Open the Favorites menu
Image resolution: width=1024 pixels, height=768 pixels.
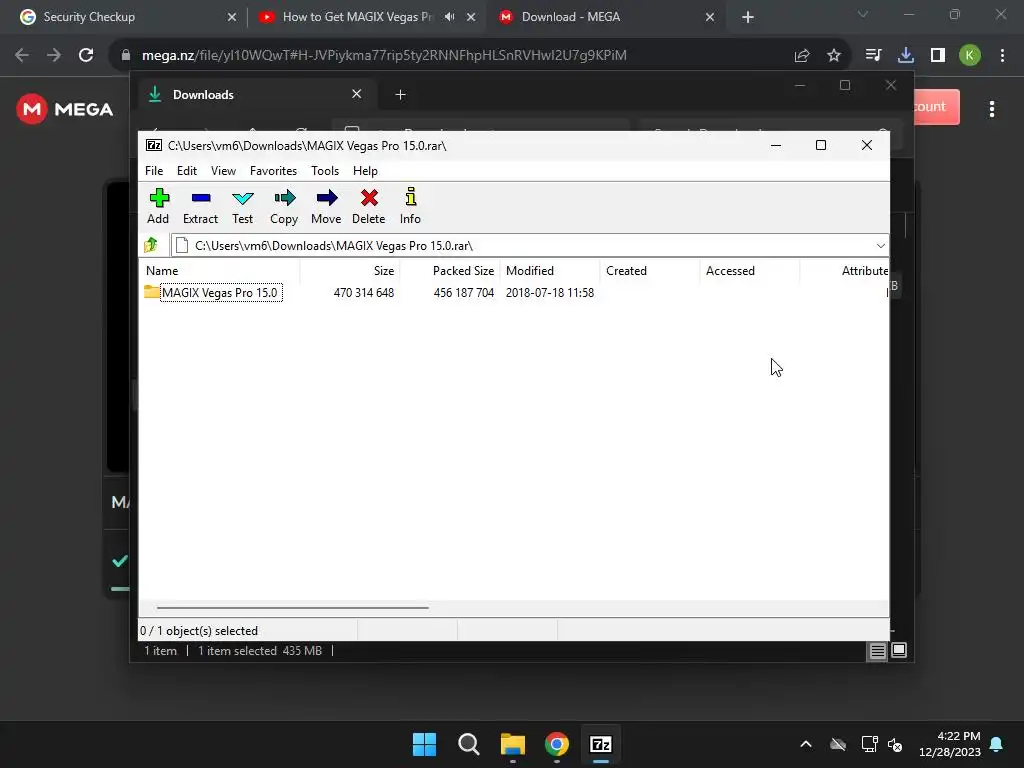tap(273, 170)
